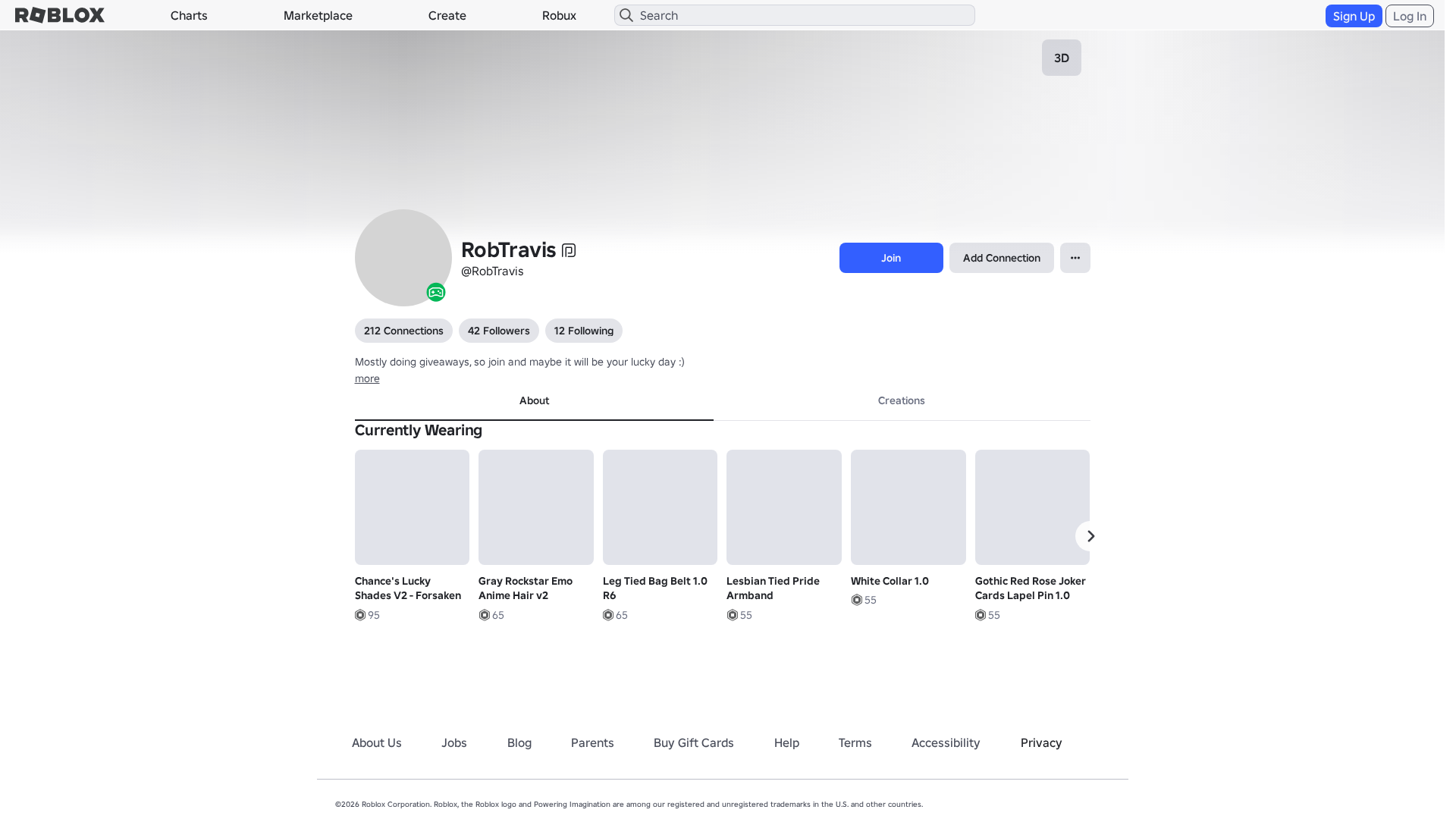Click the green in-game status badge on avatar
The height and width of the screenshot is (819, 1456).
click(436, 292)
